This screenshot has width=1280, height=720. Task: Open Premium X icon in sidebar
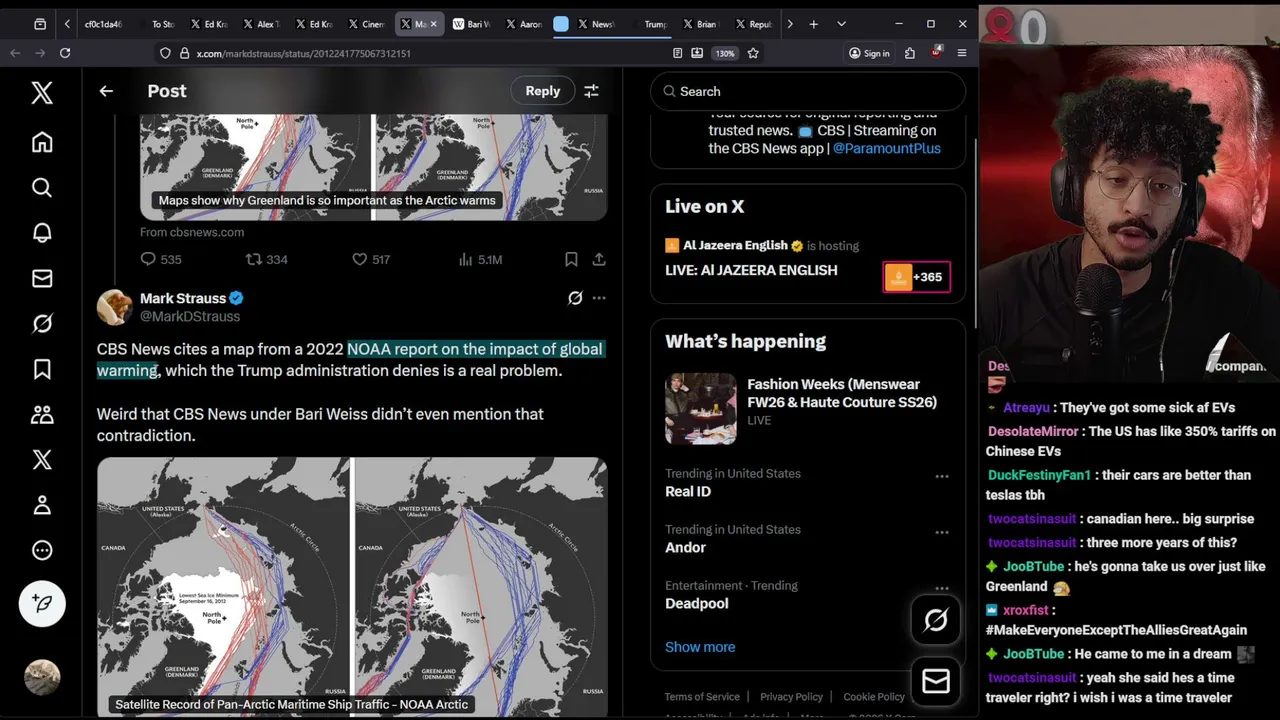point(42,459)
